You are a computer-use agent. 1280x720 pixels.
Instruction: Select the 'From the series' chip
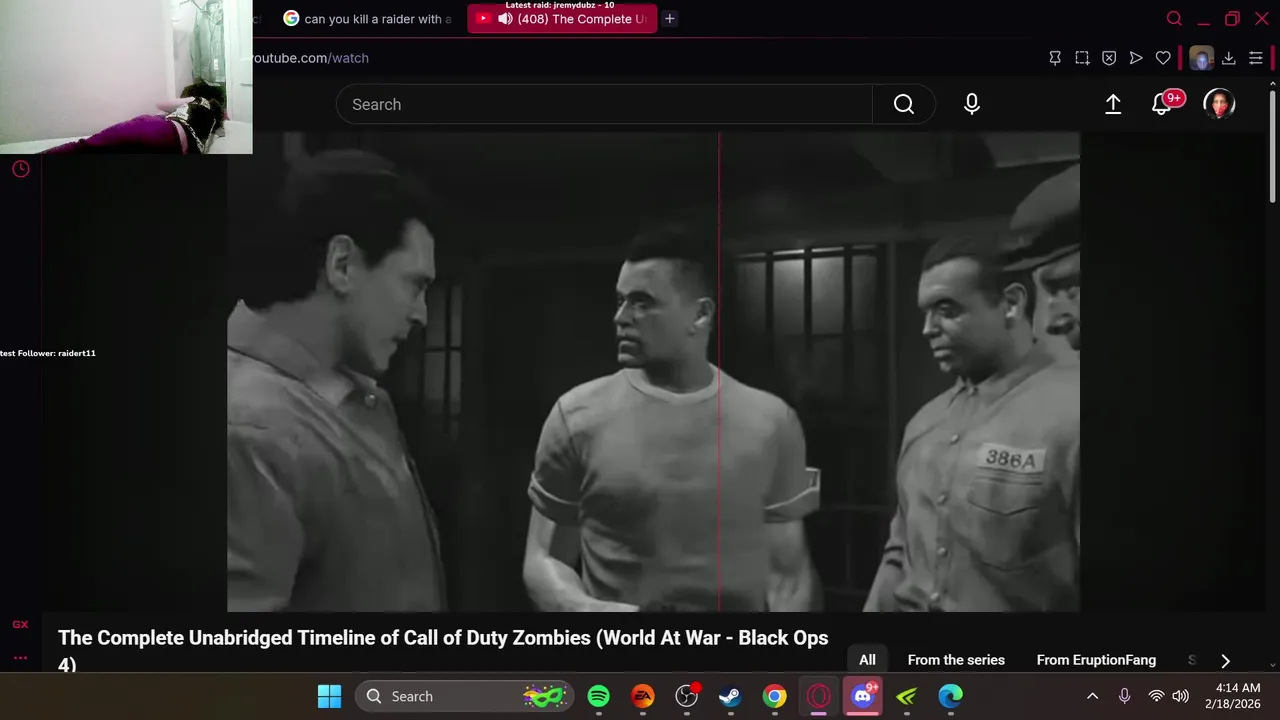[956, 660]
